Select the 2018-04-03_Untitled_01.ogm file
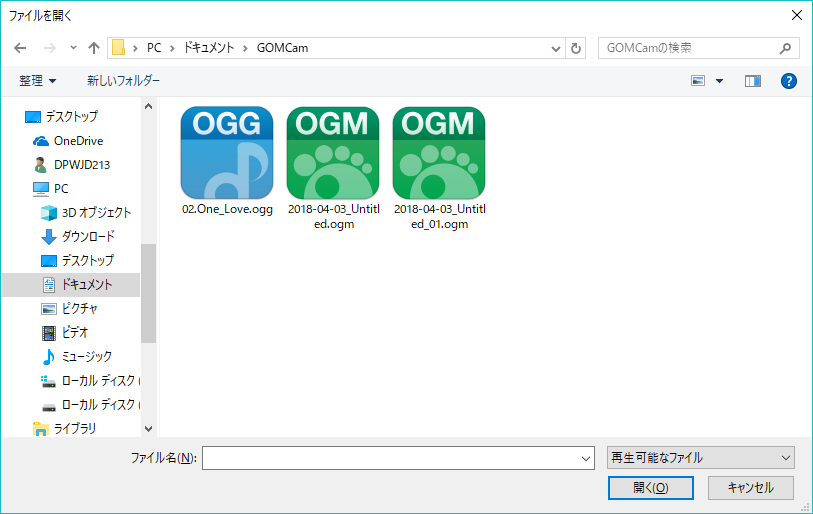This screenshot has height=514, width=813. pos(439,153)
